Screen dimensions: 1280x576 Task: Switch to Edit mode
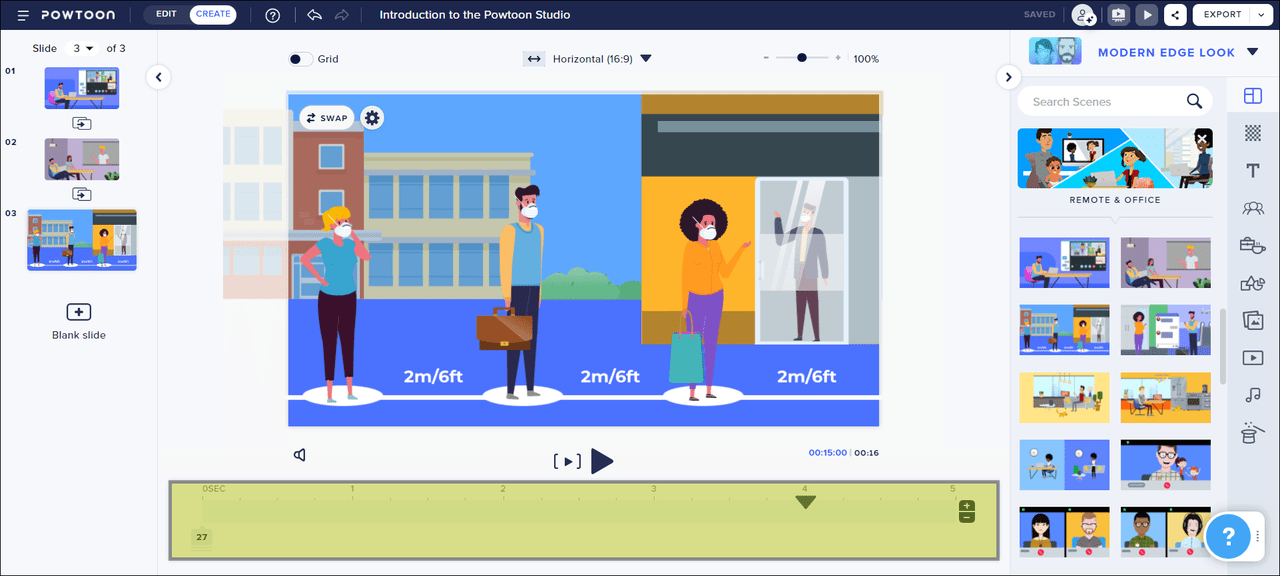tap(166, 15)
